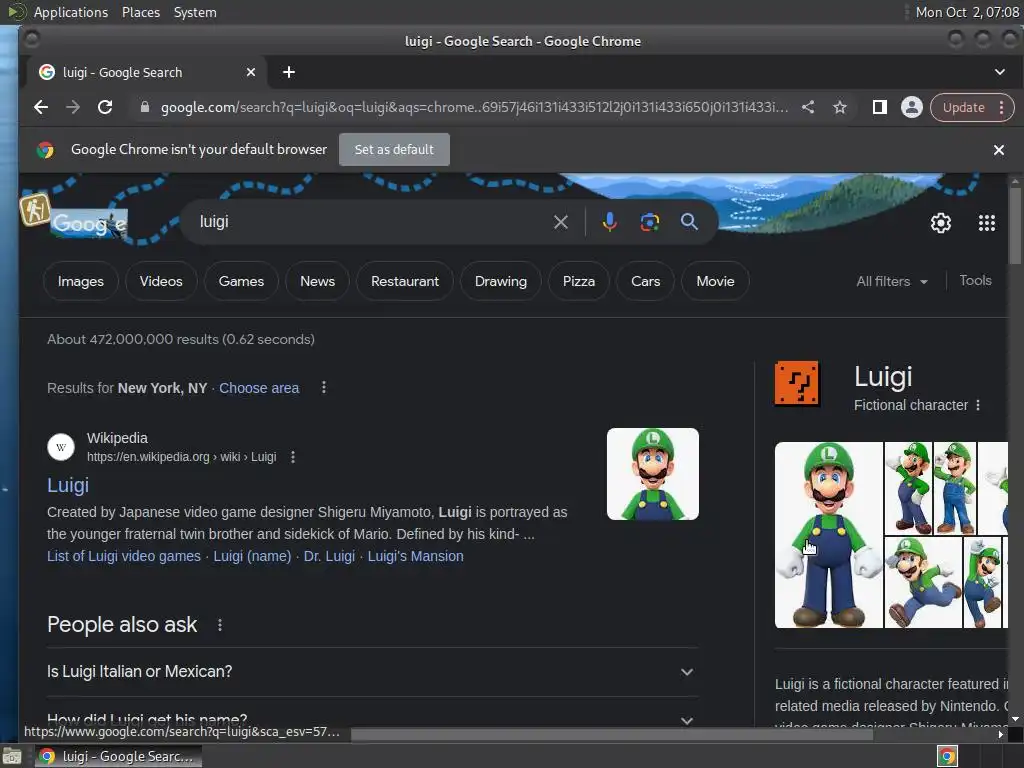The height and width of the screenshot is (768, 1024).
Task: Click Chrome icon in bottom tray
Action: tap(947, 756)
